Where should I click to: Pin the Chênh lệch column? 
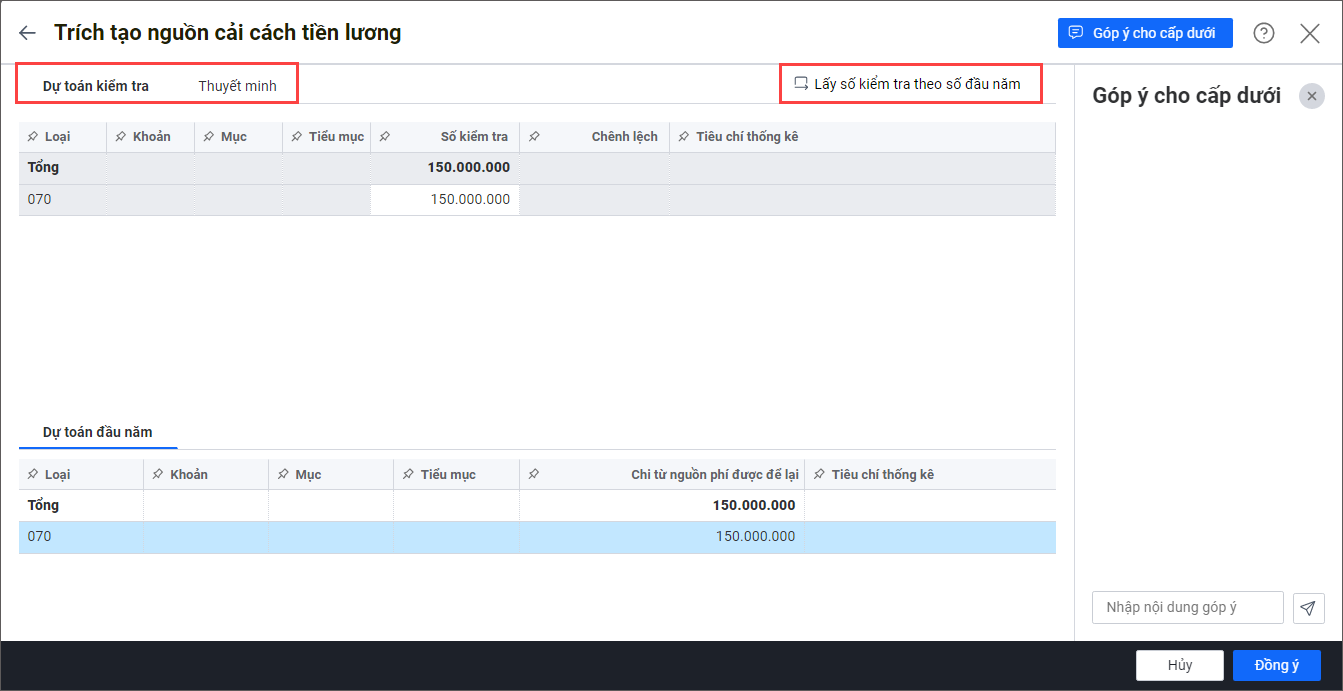534,137
